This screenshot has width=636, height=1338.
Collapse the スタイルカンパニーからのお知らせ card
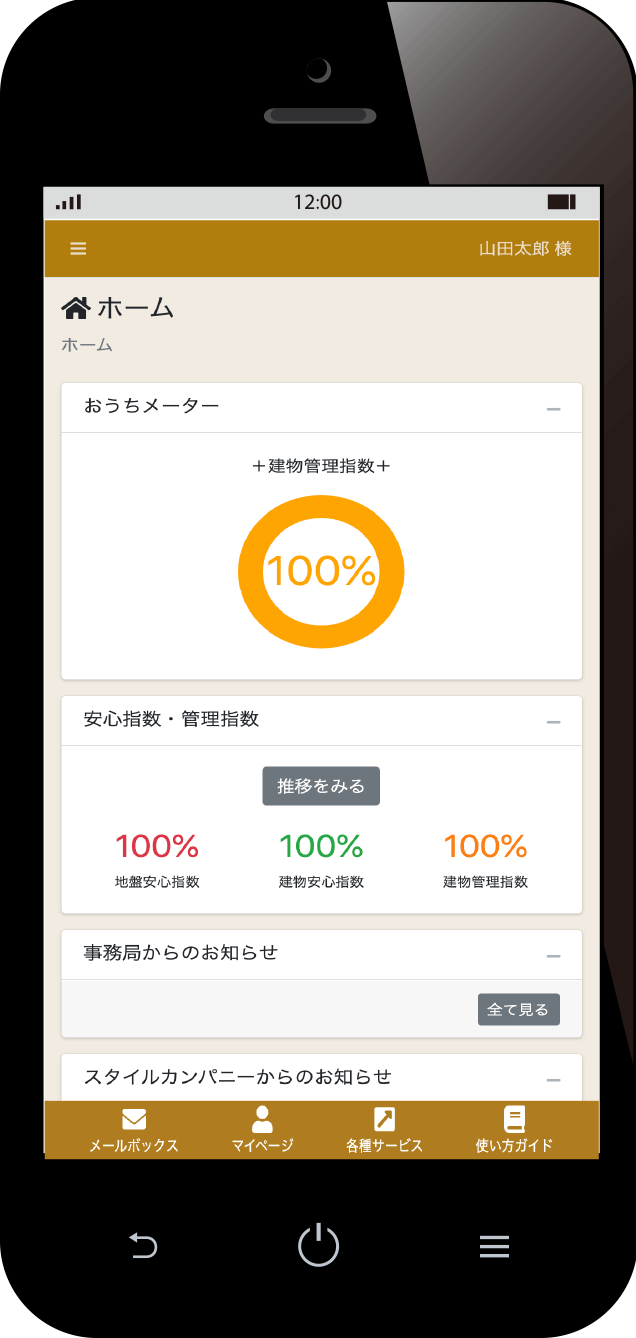553,1080
